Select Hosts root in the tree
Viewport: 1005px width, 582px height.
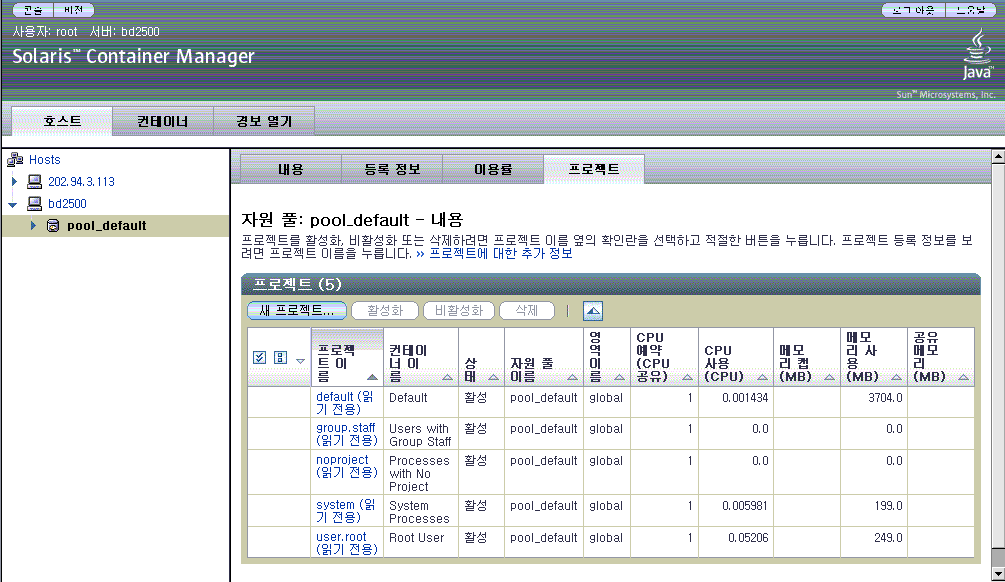click(x=44, y=160)
